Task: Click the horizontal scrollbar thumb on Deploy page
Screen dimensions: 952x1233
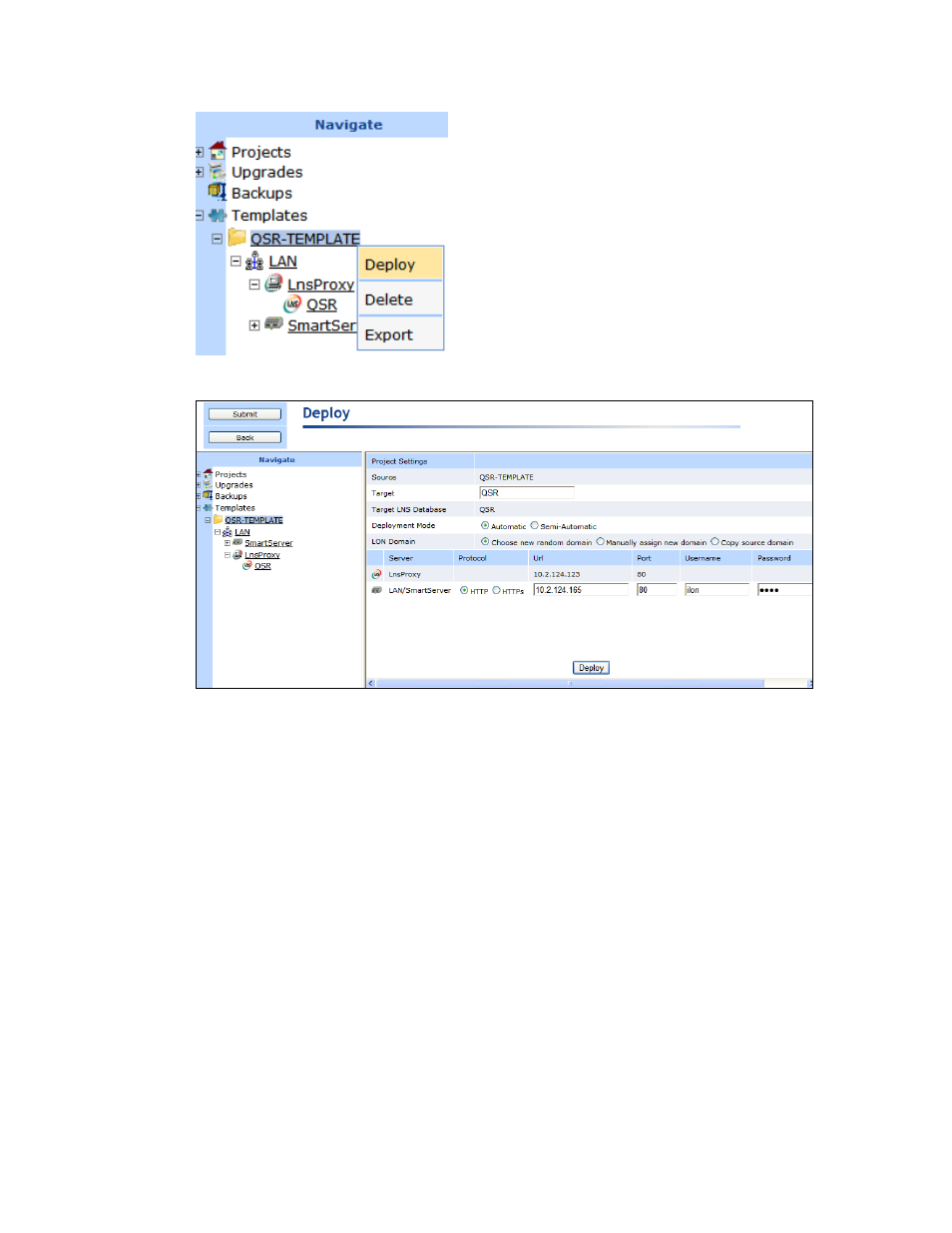Action: pyautogui.click(x=570, y=683)
